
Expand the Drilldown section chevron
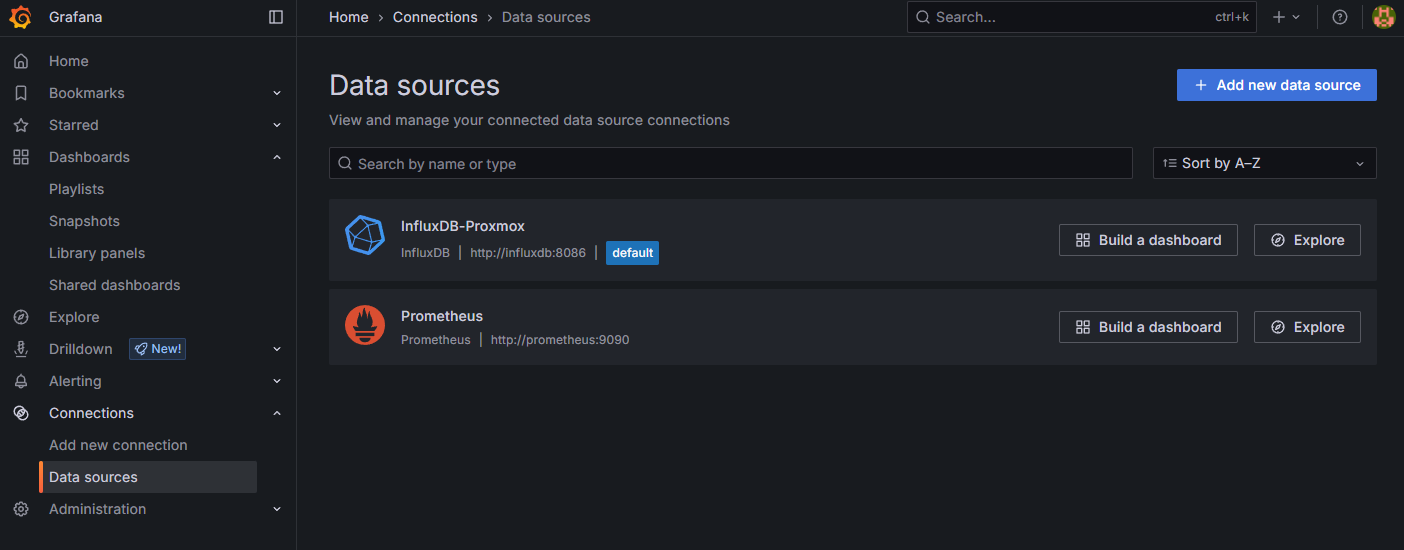click(x=277, y=349)
